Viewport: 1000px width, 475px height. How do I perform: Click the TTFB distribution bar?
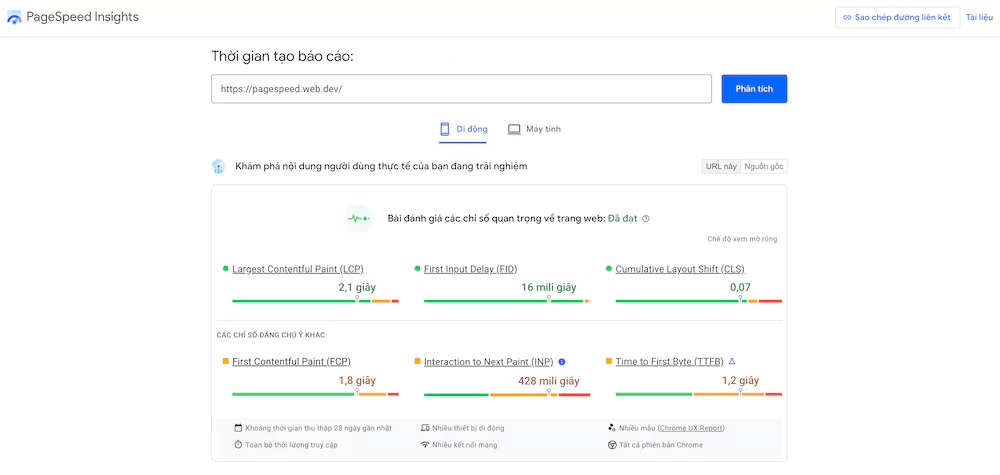coord(699,395)
